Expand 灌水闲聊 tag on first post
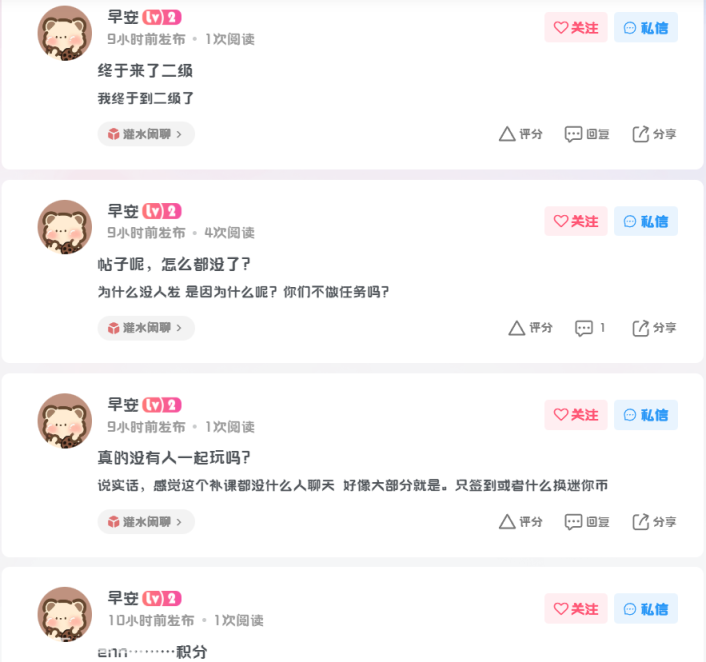706x662 pixels. (146, 134)
